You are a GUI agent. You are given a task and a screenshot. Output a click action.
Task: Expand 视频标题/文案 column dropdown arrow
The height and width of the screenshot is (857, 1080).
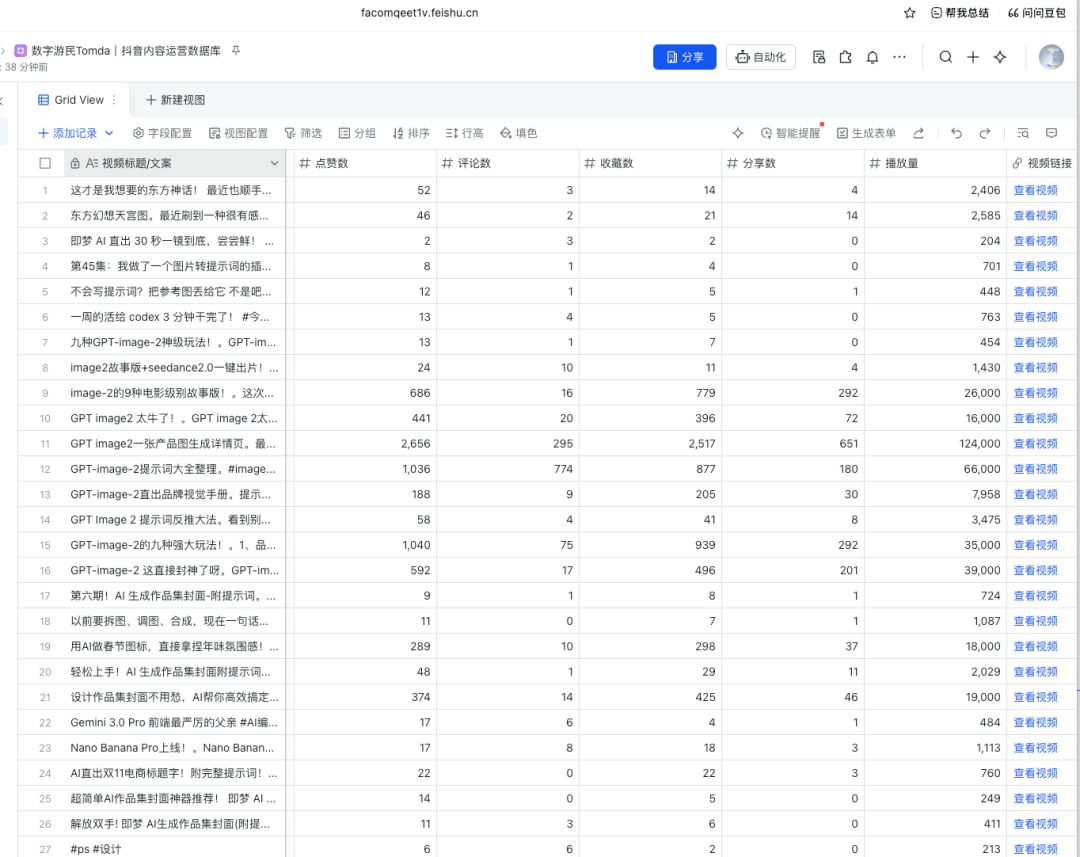(274, 163)
